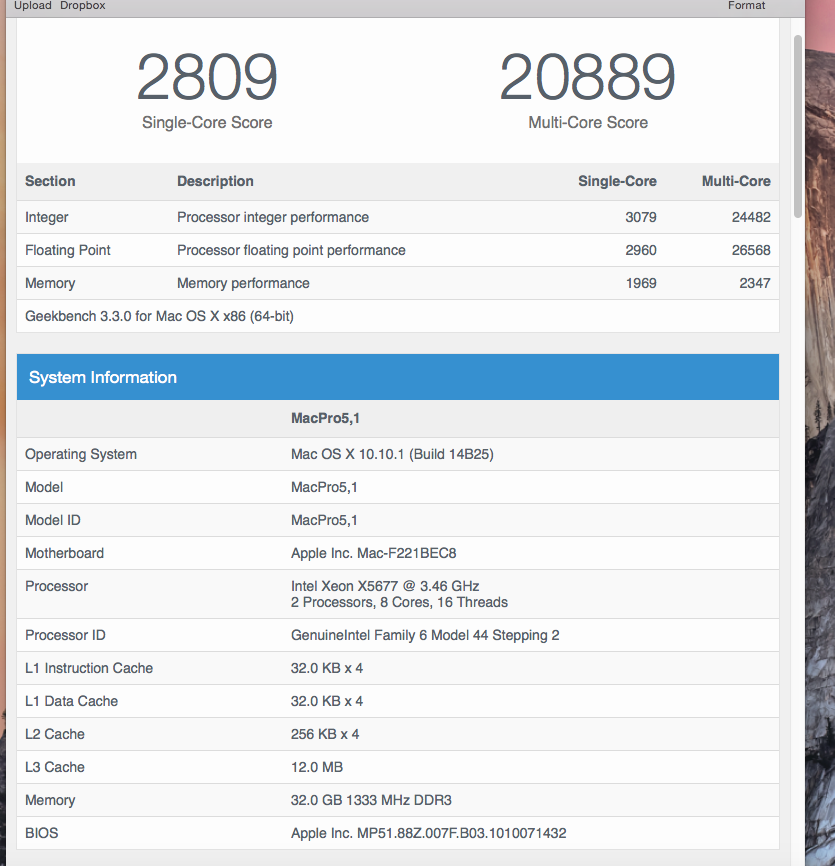Click the BIOS label
The width and height of the screenshot is (835, 866).
[41, 833]
